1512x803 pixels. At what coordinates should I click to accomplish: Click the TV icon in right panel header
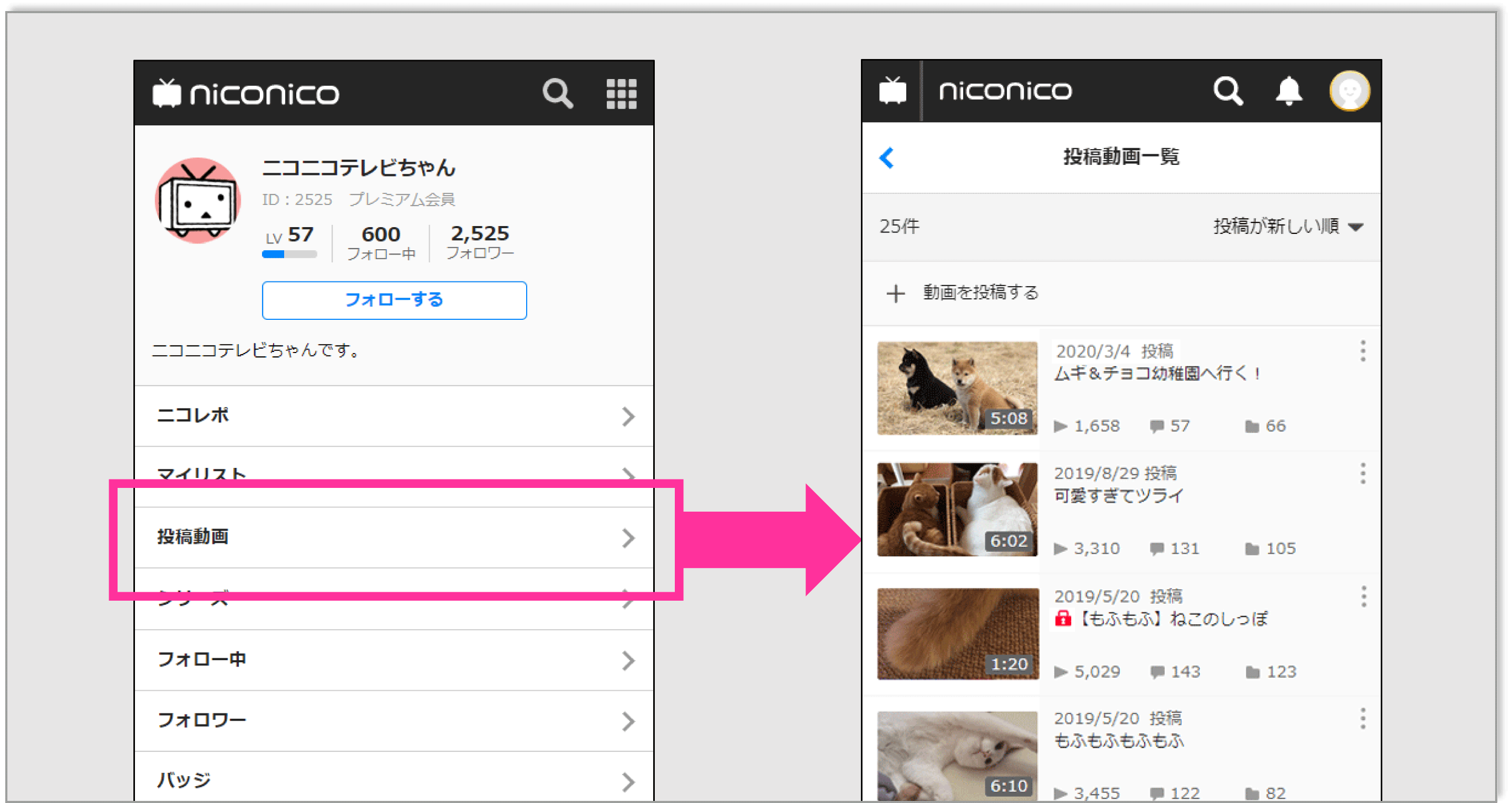coord(892,91)
